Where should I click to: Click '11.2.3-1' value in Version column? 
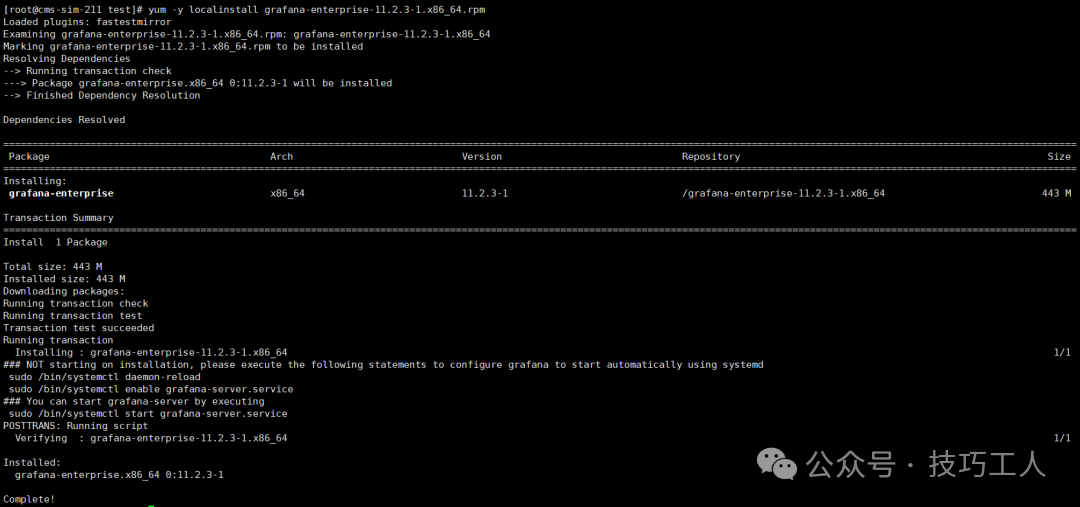[x=485, y=194]
